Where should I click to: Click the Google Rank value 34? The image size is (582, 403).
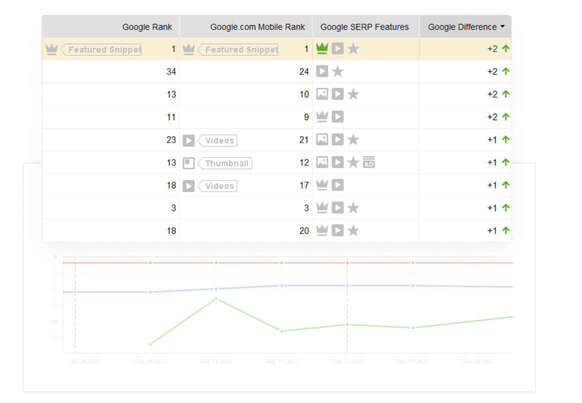(x=171, y=72)
